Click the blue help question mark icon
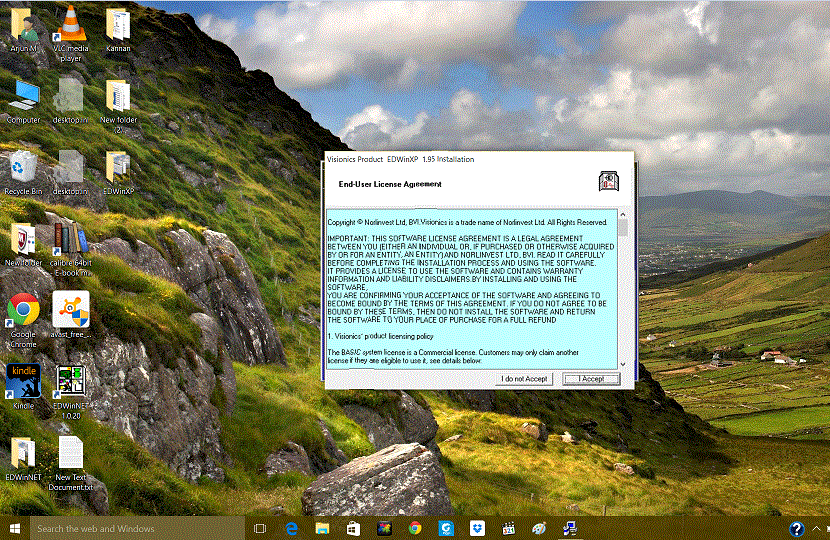The image size is (830, 540). (797, 528)
